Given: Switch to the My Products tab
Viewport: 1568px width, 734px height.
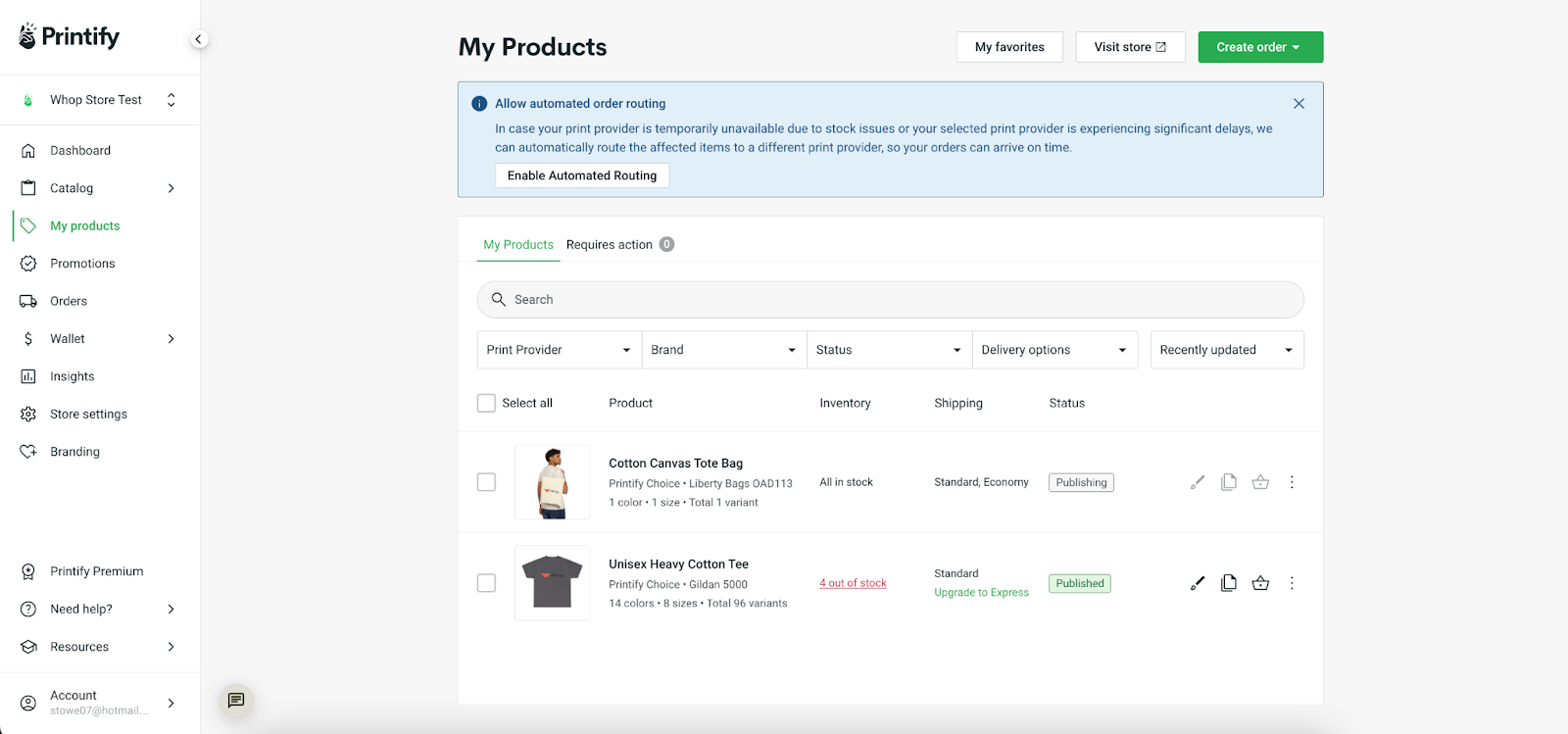Looking at the screenshot, I should point(518,245).
